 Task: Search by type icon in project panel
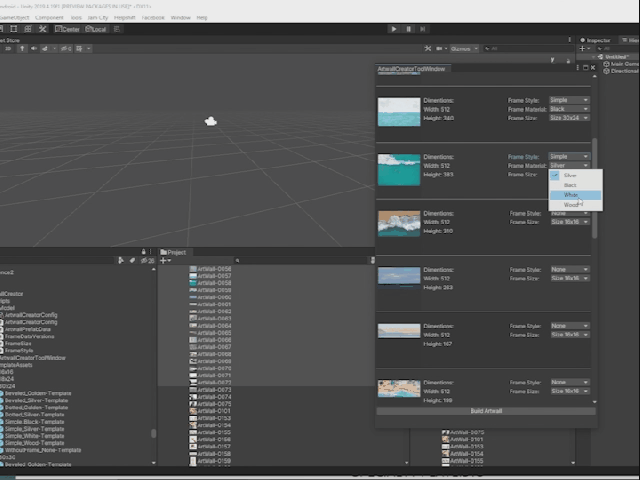click(x=121, y=260)
